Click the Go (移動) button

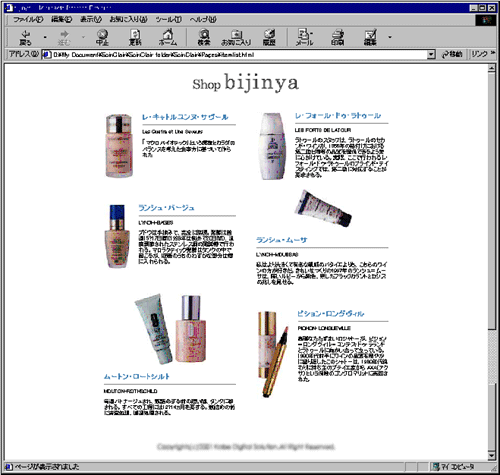click(452, 54)
